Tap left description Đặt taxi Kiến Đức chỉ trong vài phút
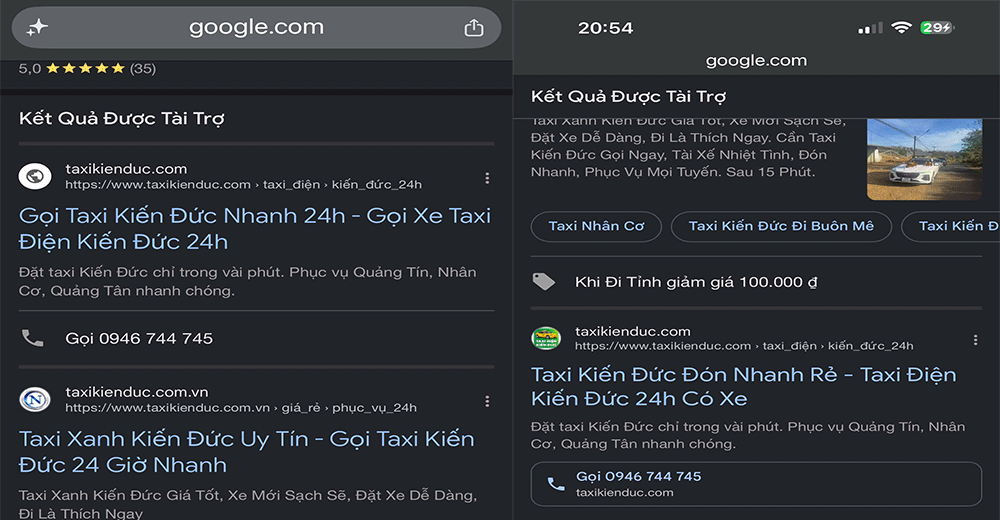The width and height of the screenshot is (1000, 520). click(x=247, y=281)
